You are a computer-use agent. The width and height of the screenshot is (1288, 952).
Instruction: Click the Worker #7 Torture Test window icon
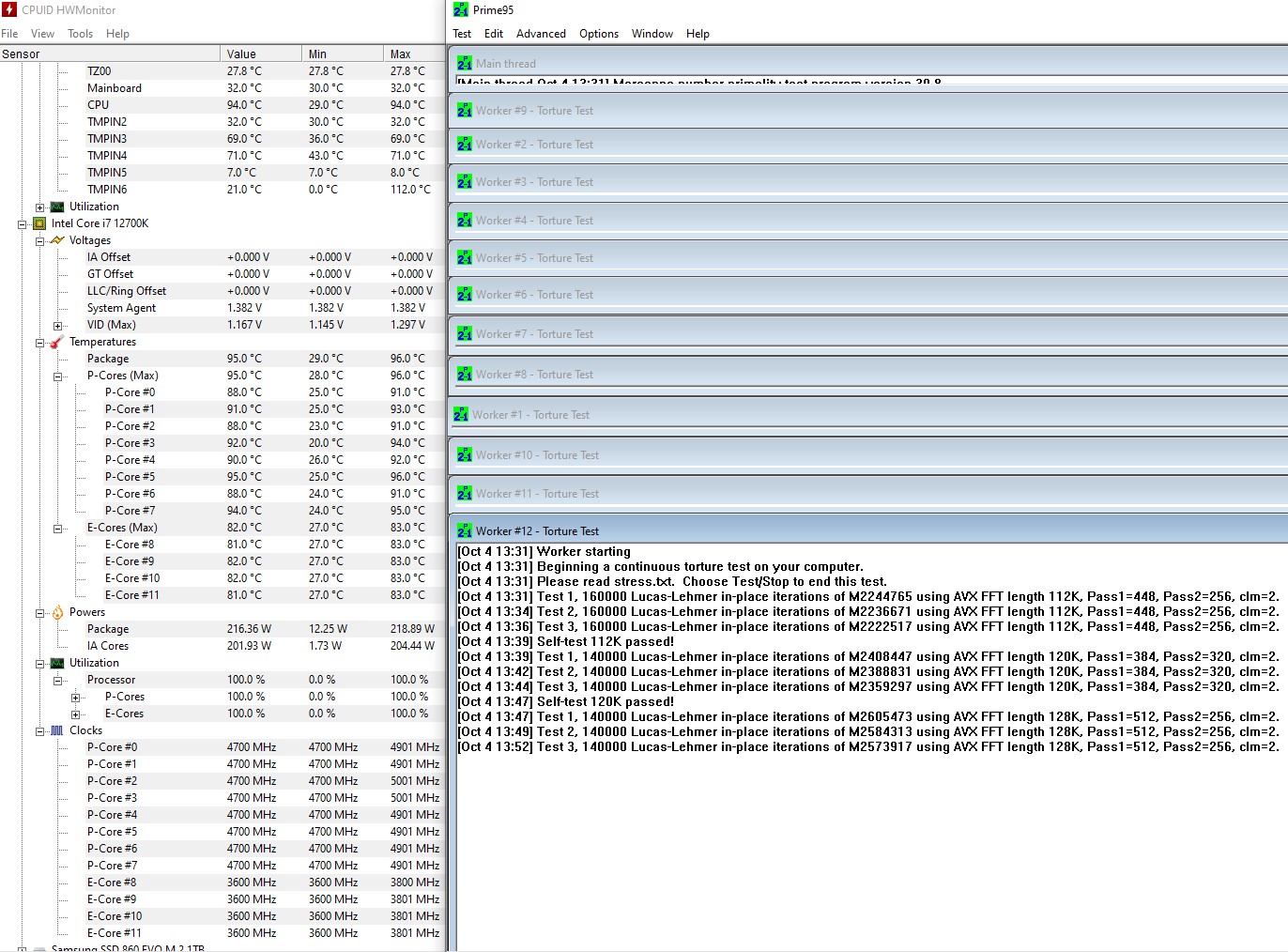point(465,333)
